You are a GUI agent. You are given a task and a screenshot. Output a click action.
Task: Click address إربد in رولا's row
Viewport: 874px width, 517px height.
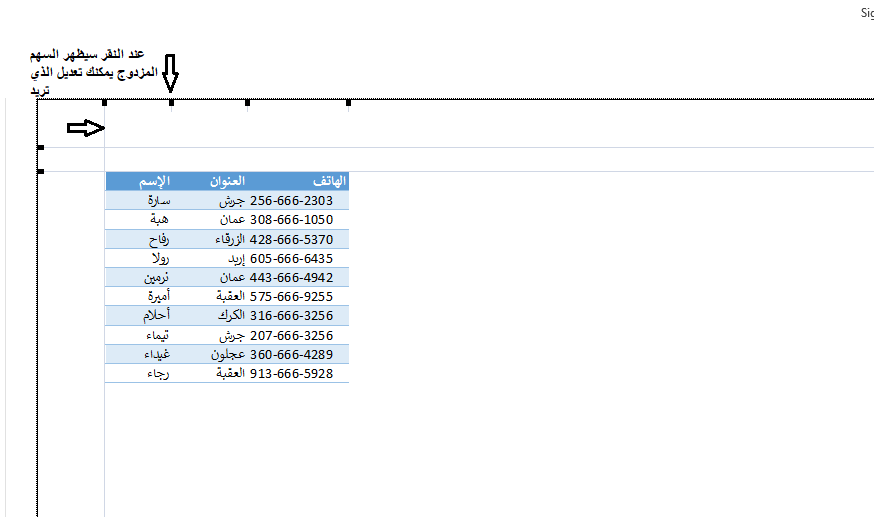[x=237, y=259]
